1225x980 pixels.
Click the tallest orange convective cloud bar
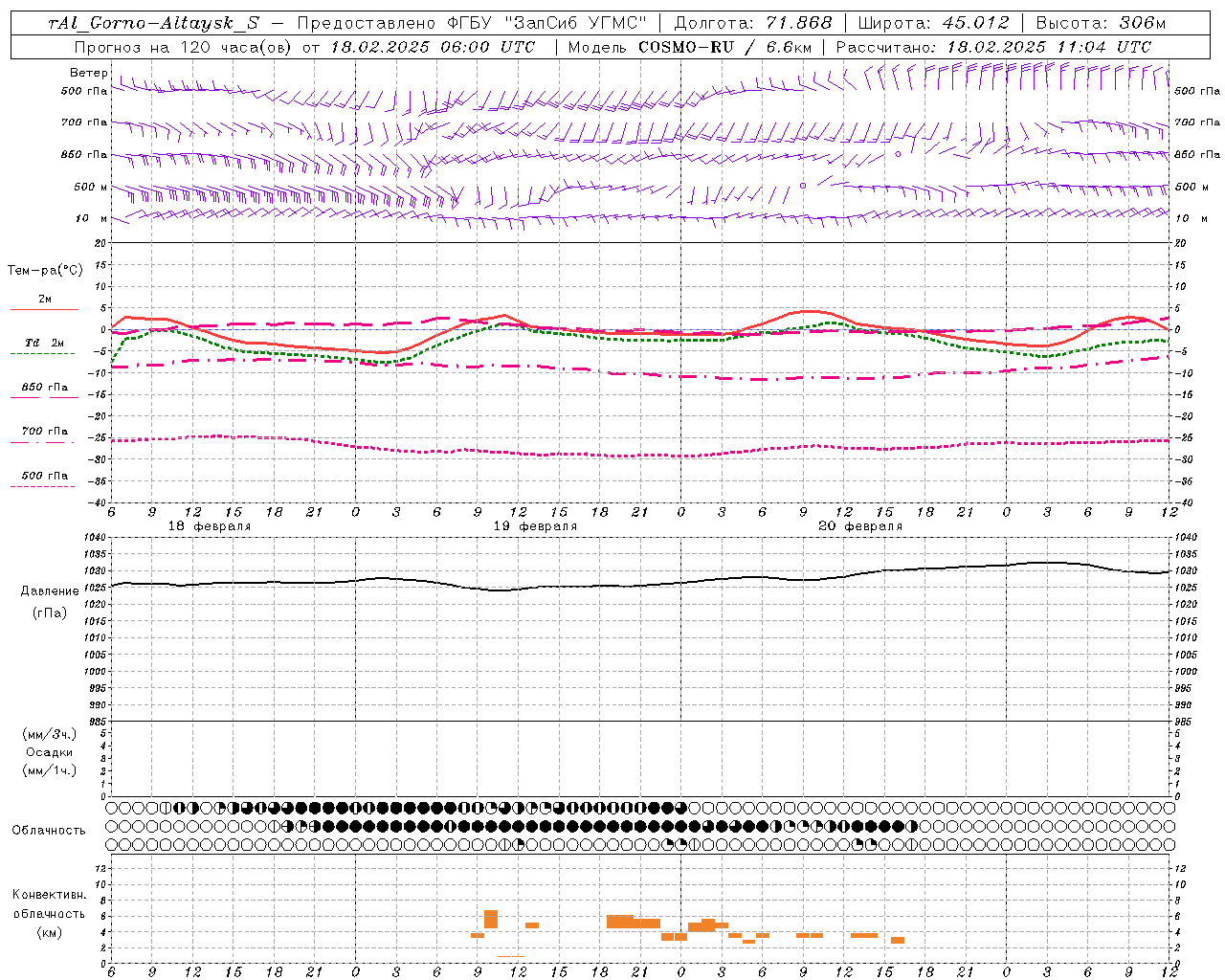491,919
